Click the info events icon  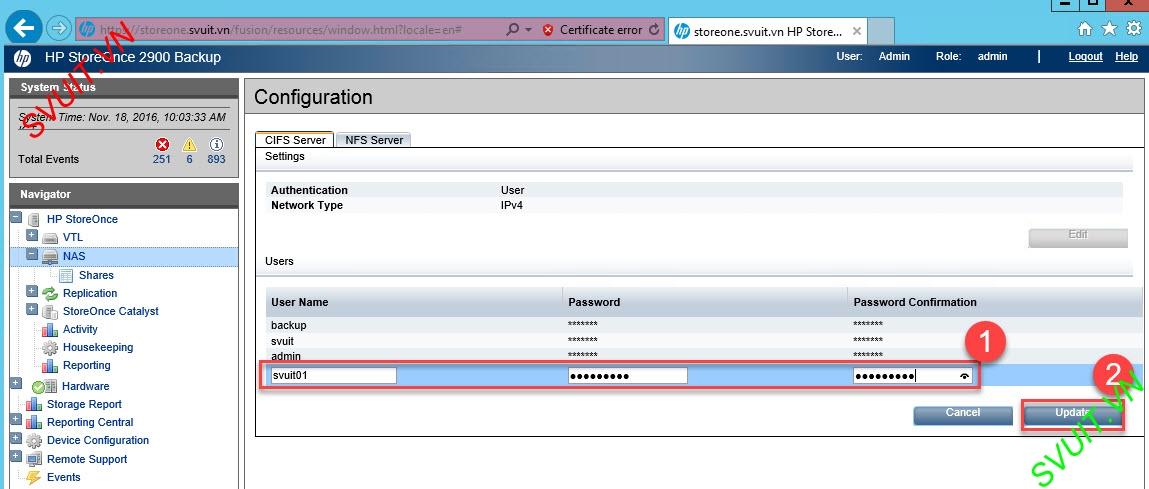coord(216,144)
